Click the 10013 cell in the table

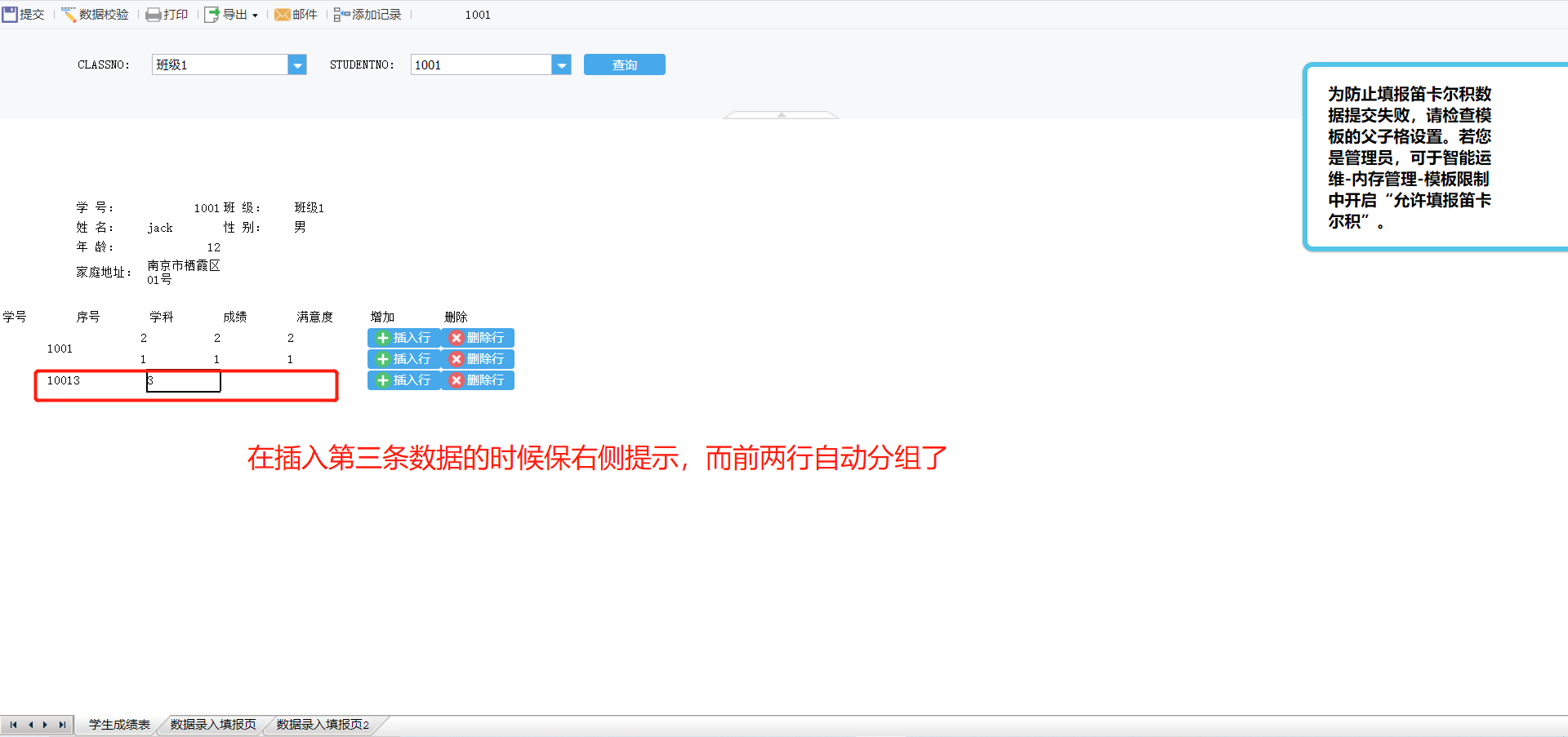pyautogui.click(x=64, y=380)
